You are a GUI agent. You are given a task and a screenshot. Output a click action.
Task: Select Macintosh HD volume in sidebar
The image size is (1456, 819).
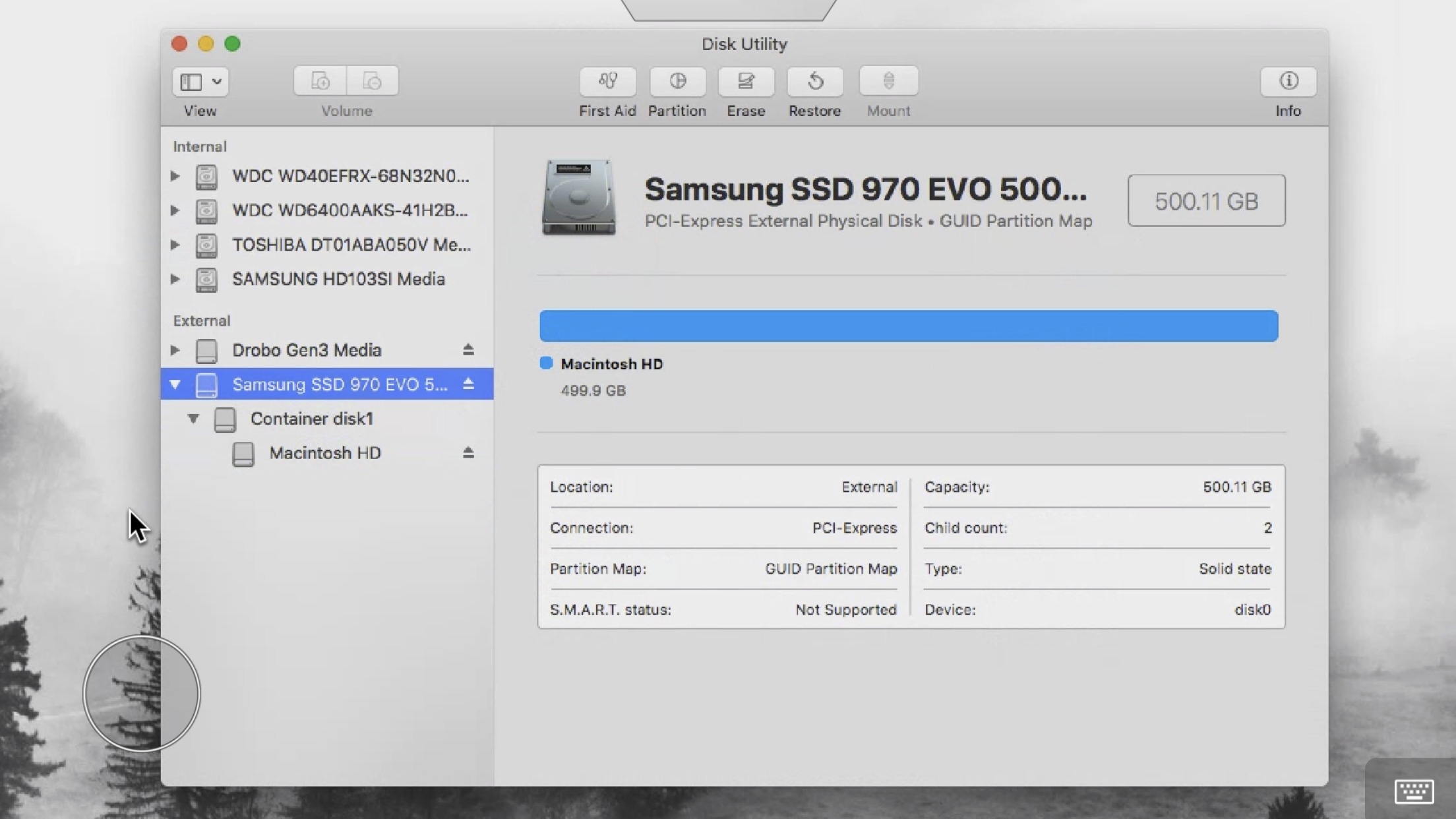point(327,453)
